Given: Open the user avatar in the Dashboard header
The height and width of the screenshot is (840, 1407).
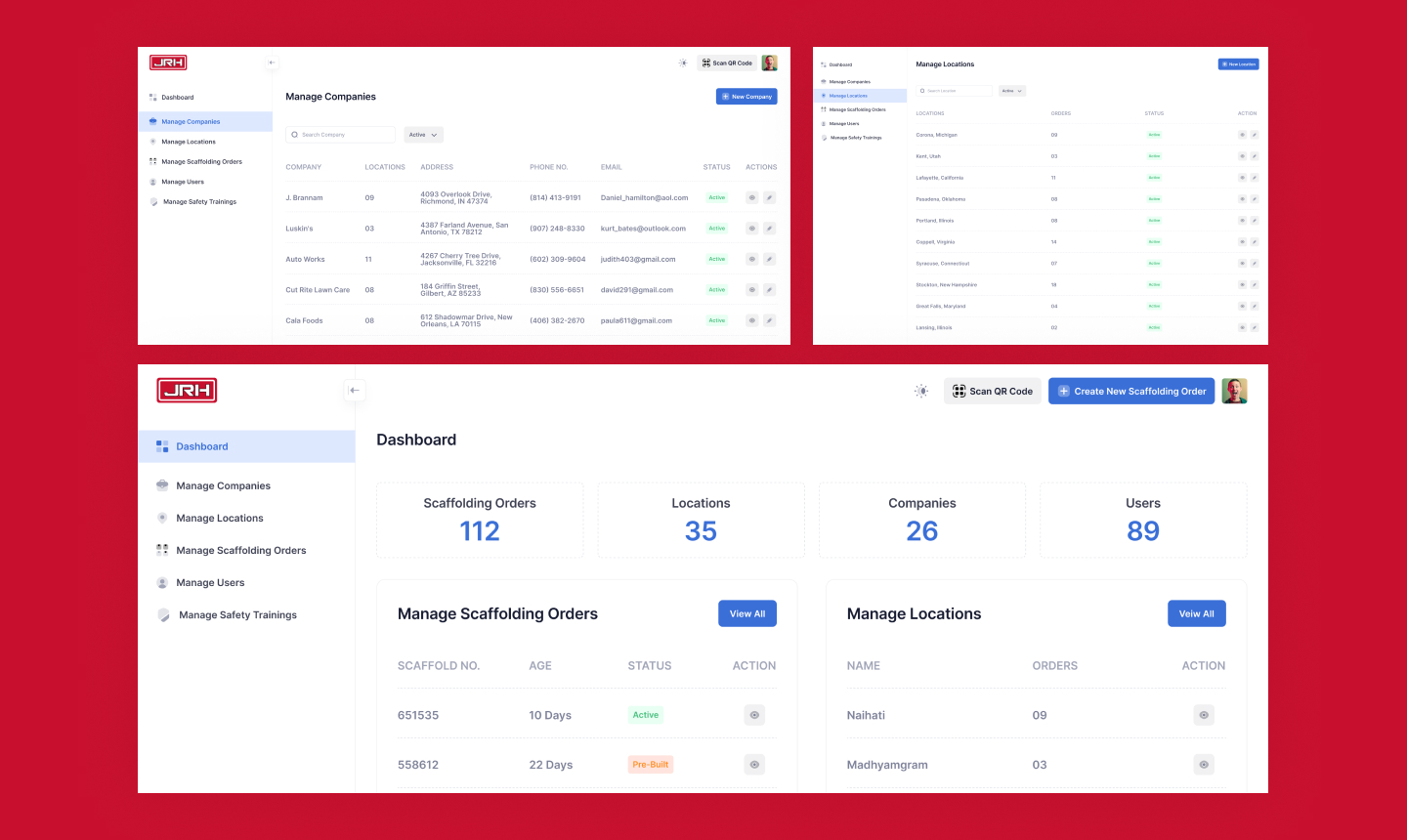Looking at the screenshot, I should (x=1234, y=391).
